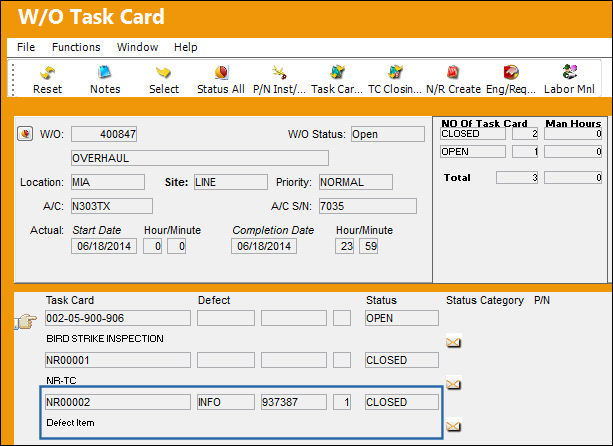Open the Help menu
This screenshot has height=446, width=613.
[186, 47]
